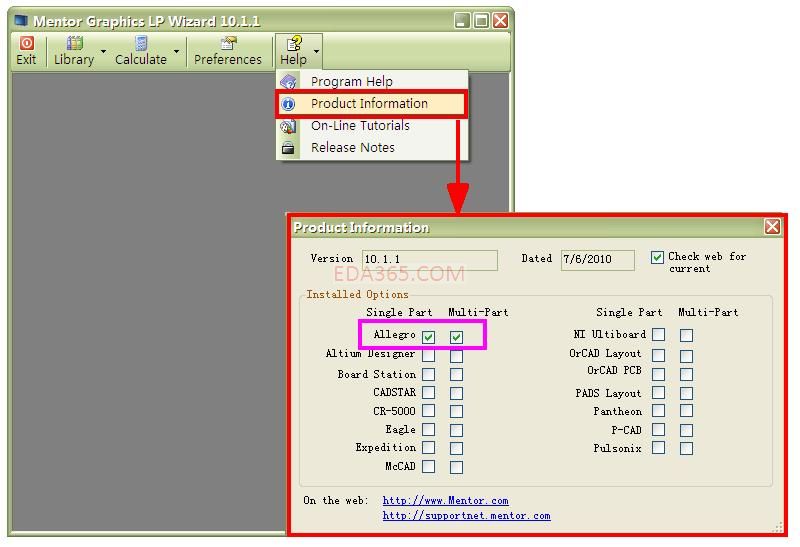Click the Program Help book icon
Image resolution: width=800 pixels, height=547 pixels.
click(288, 82)
